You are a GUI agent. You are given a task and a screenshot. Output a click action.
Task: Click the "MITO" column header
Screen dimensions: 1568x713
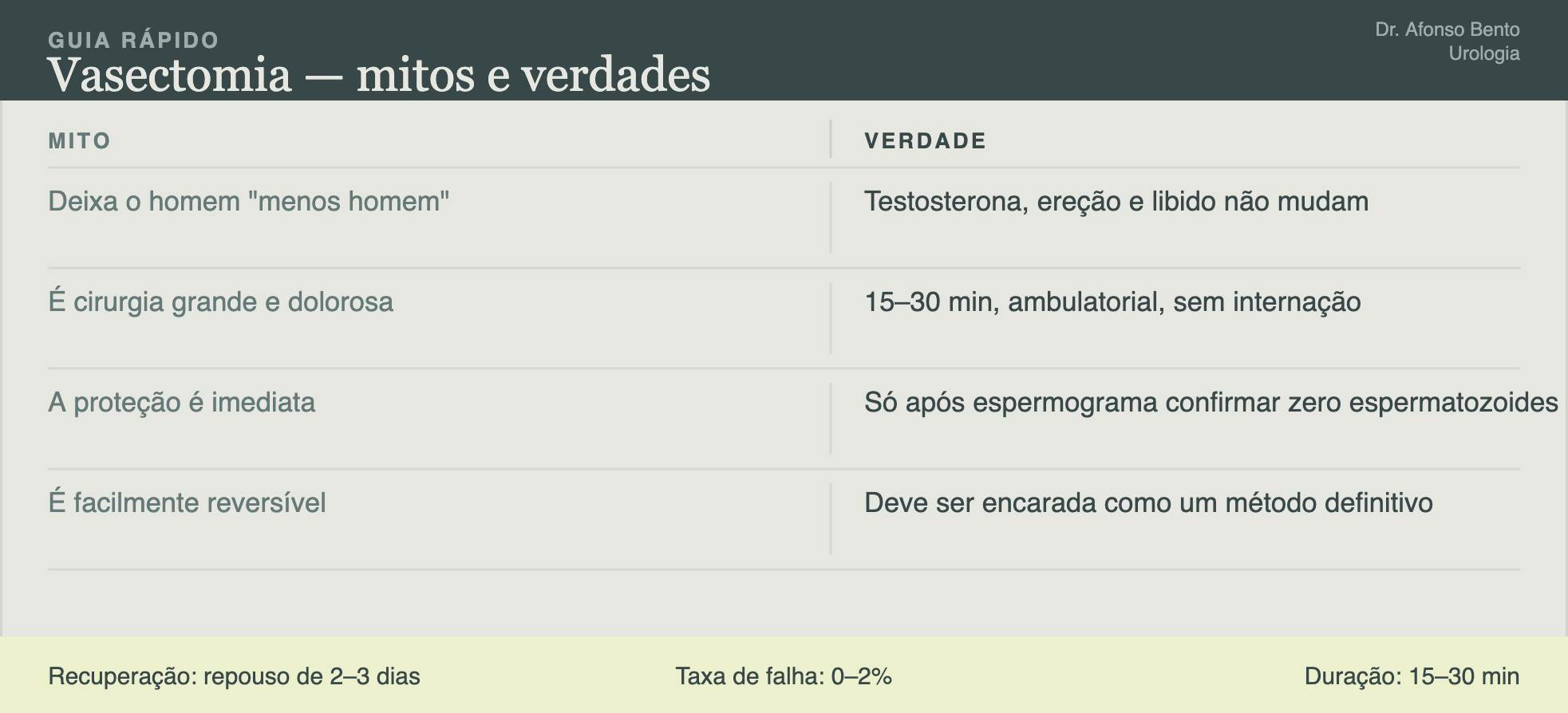pos(79,141)
